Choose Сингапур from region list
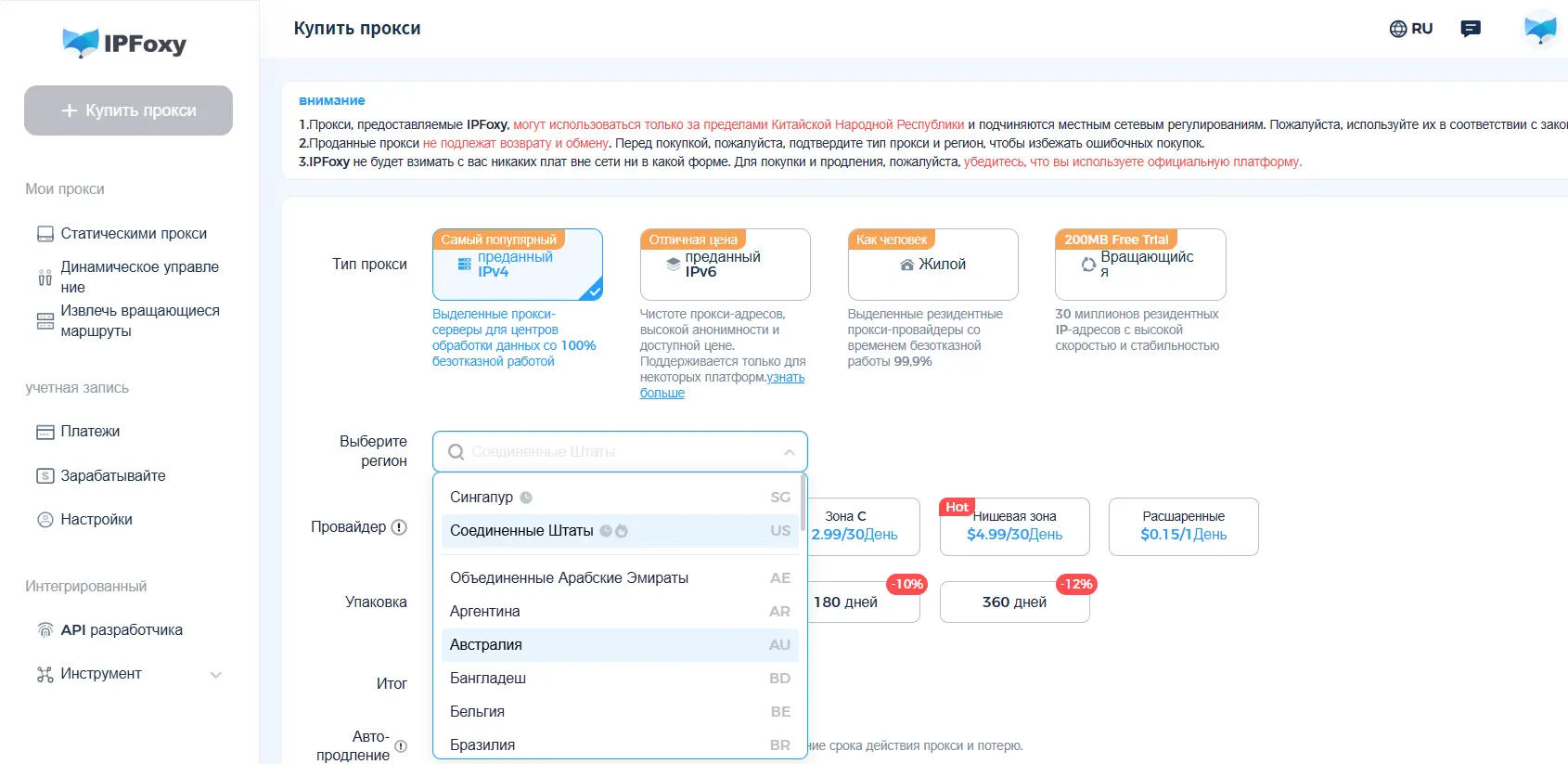The width and height of the screenshot is (1568, 764). pos(620,498)
